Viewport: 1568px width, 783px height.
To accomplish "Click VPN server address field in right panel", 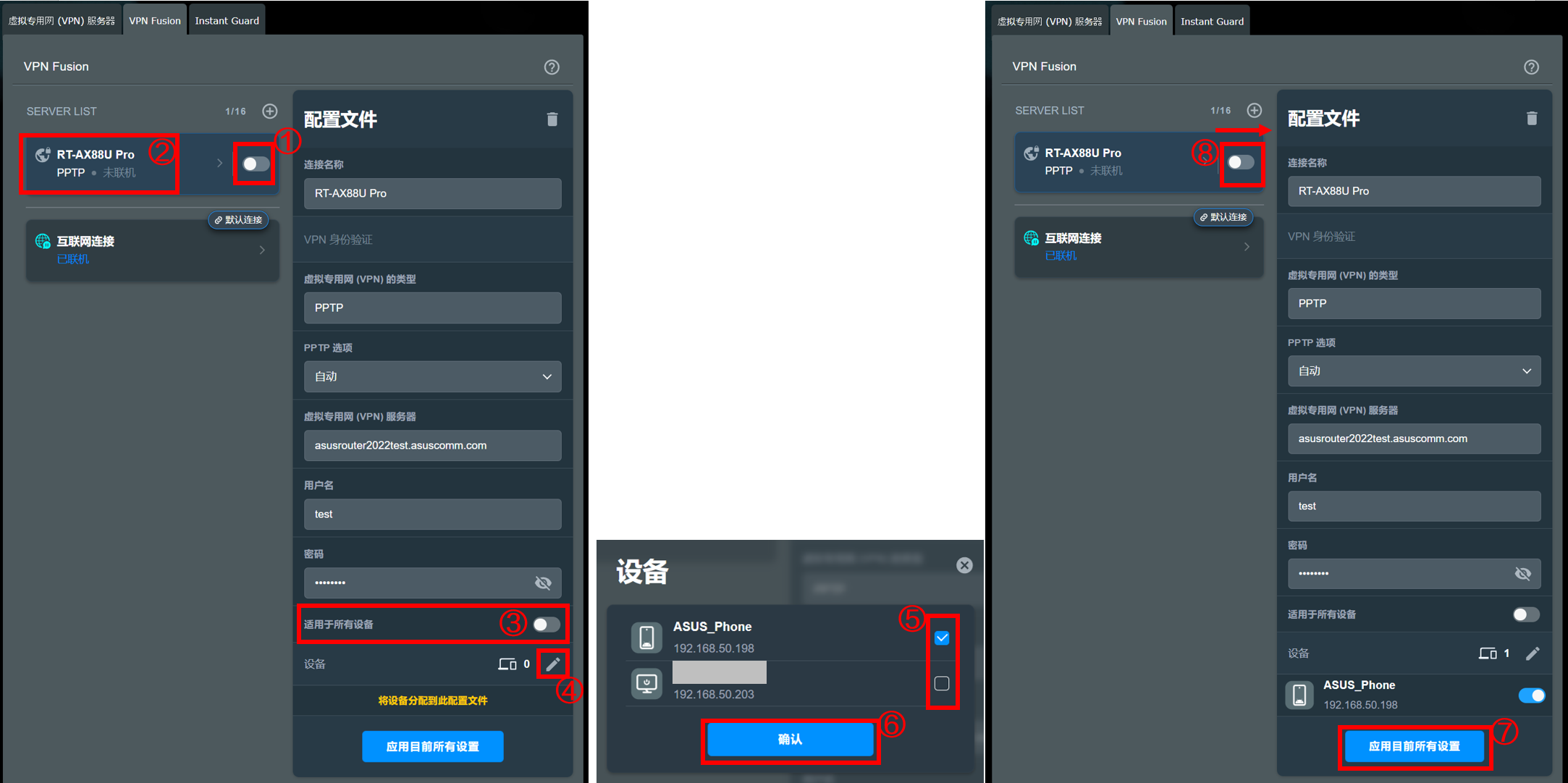I will [1414, 439].
